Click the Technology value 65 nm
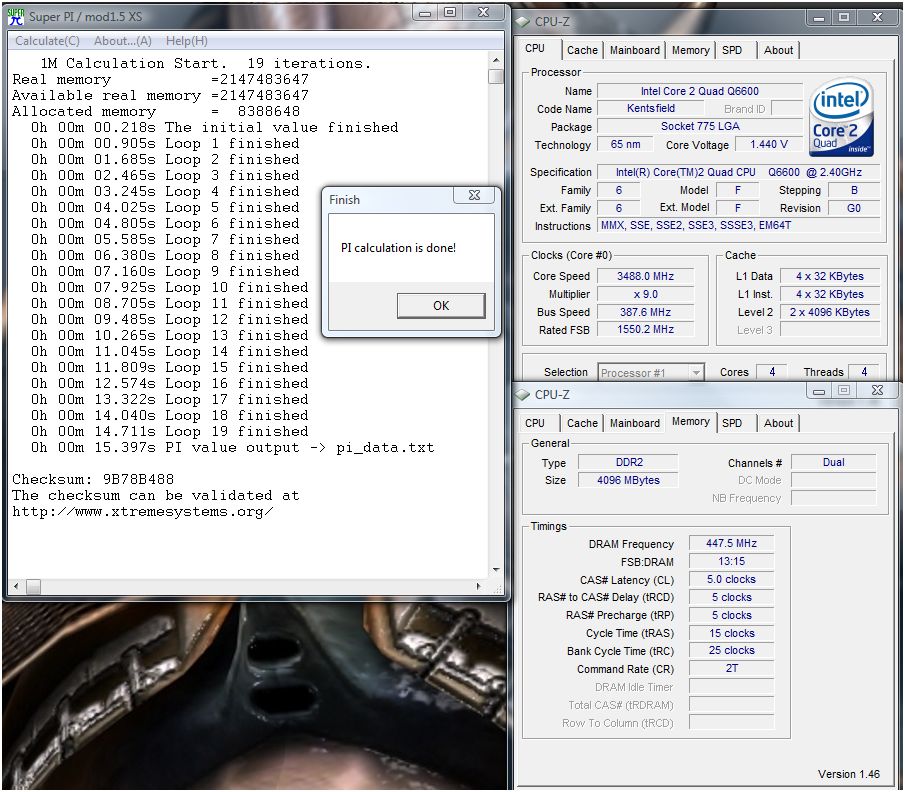 [625, 144]
